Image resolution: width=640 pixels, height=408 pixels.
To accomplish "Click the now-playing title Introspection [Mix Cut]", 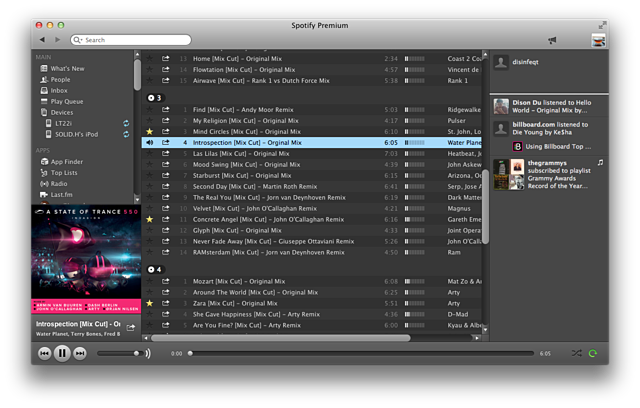I will click(x=78, y=324).
